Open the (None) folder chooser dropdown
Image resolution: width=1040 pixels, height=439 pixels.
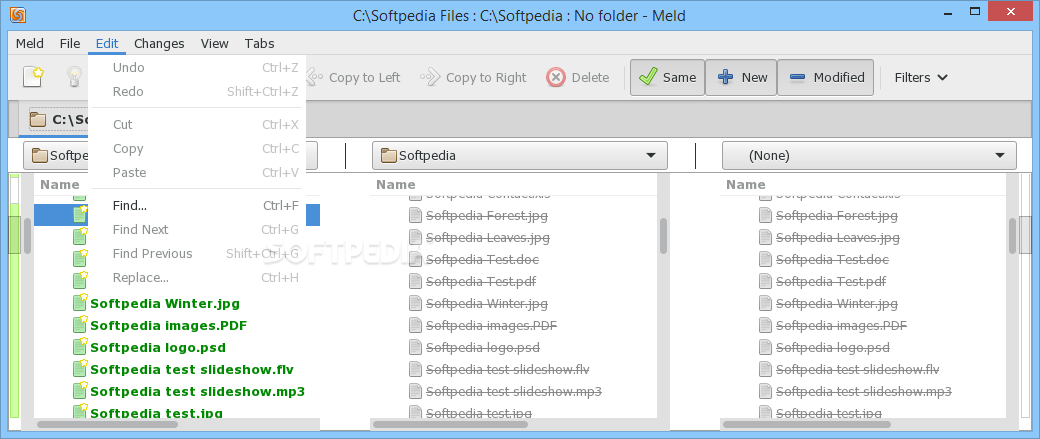pyautogui.click(x=869, y=156)
